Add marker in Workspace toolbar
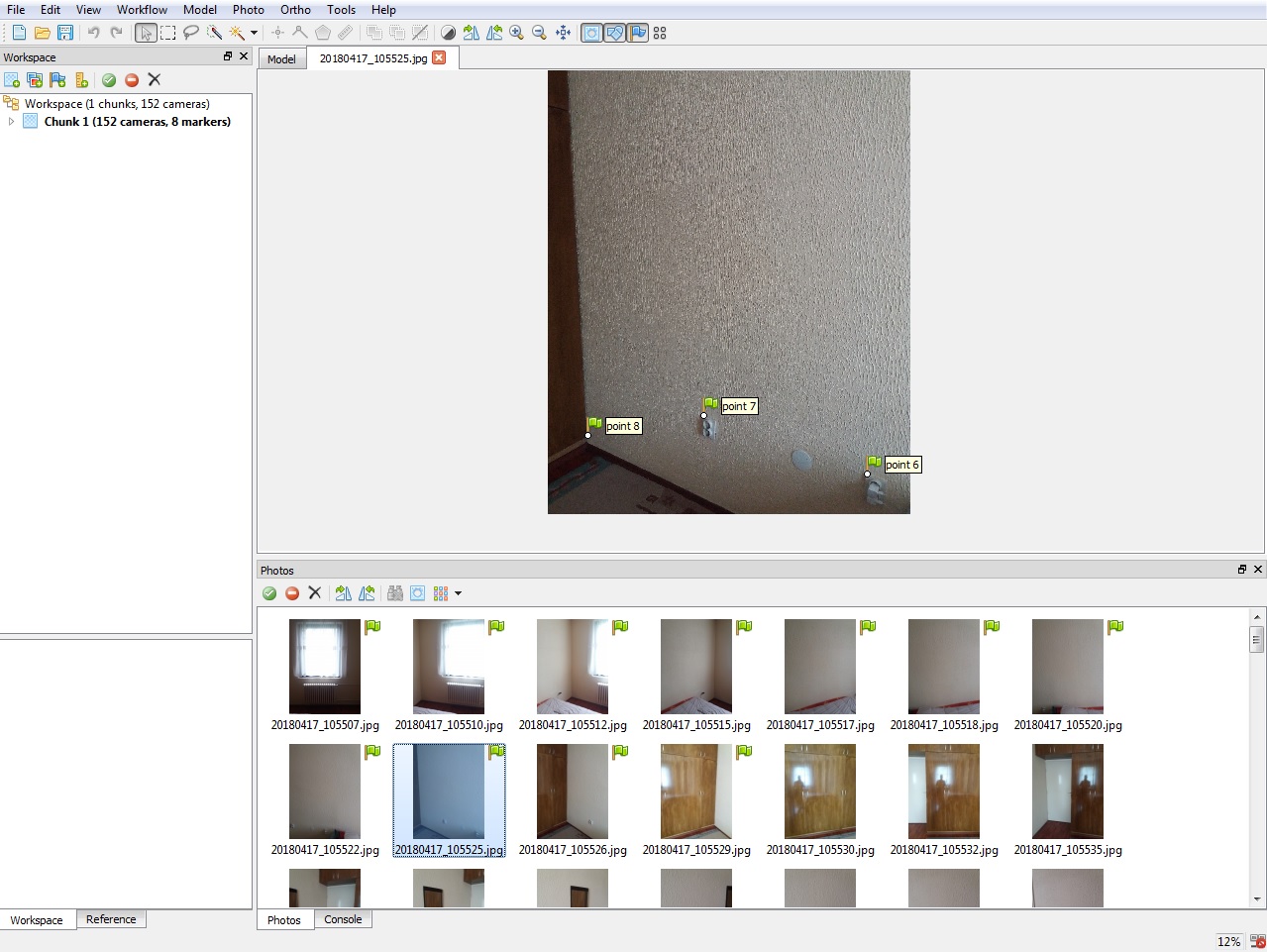This screenshot has width=1267, height=952. coord(57,80)
